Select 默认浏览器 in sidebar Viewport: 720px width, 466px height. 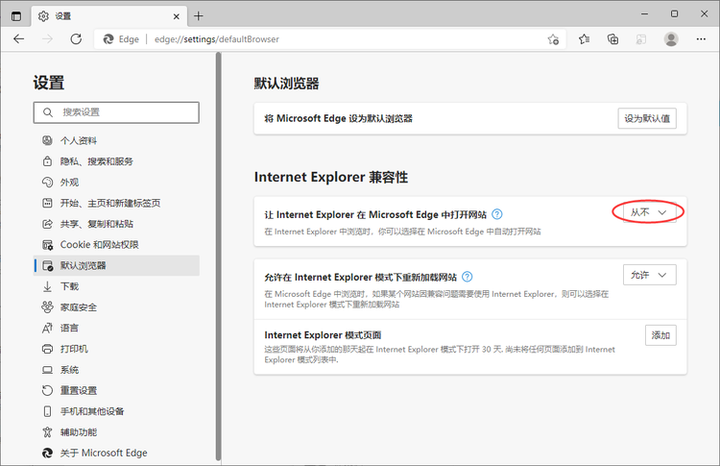pyautogui.click(x=116, y=265)
